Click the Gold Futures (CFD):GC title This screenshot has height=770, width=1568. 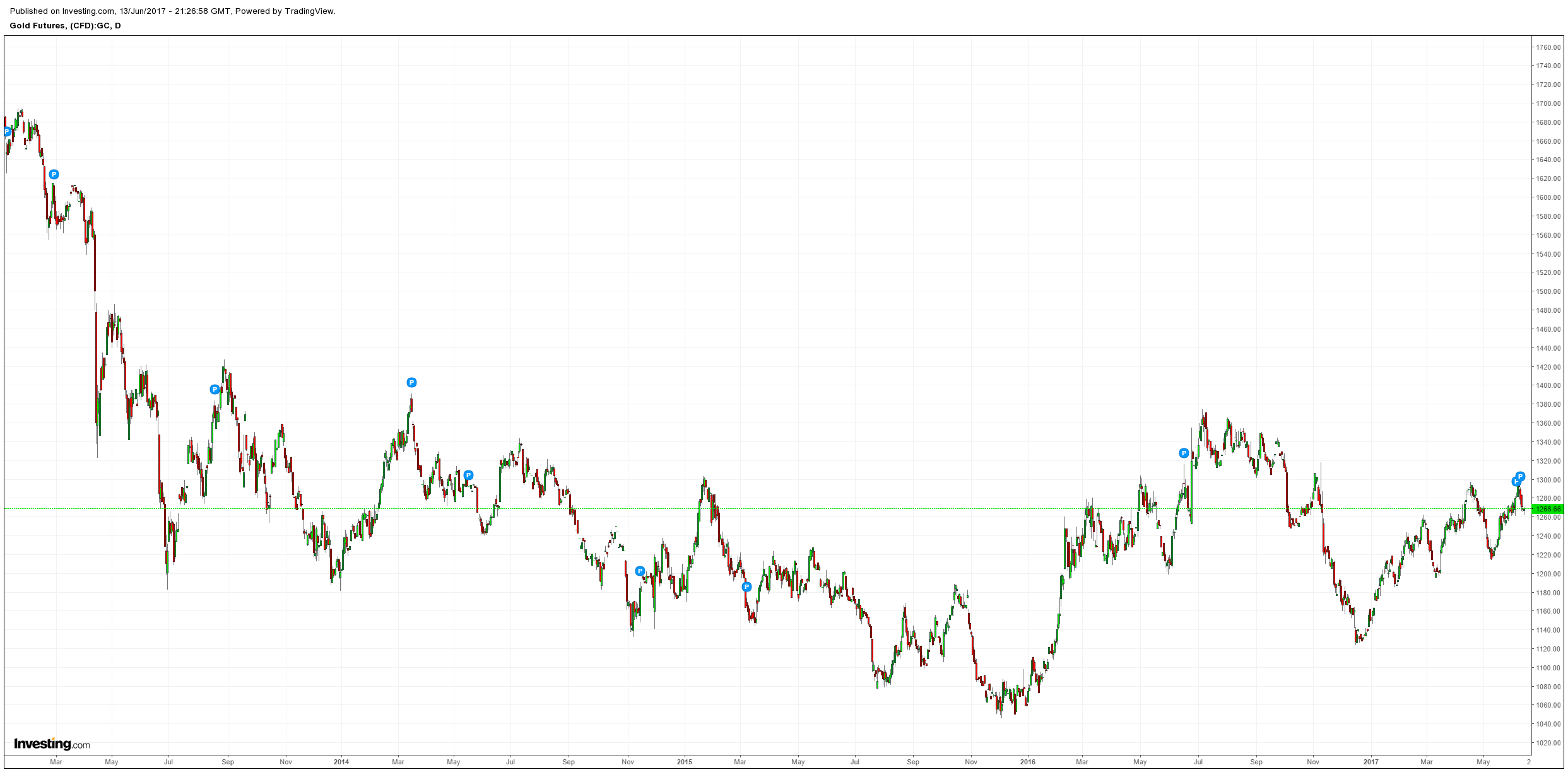tap(65, 26)
